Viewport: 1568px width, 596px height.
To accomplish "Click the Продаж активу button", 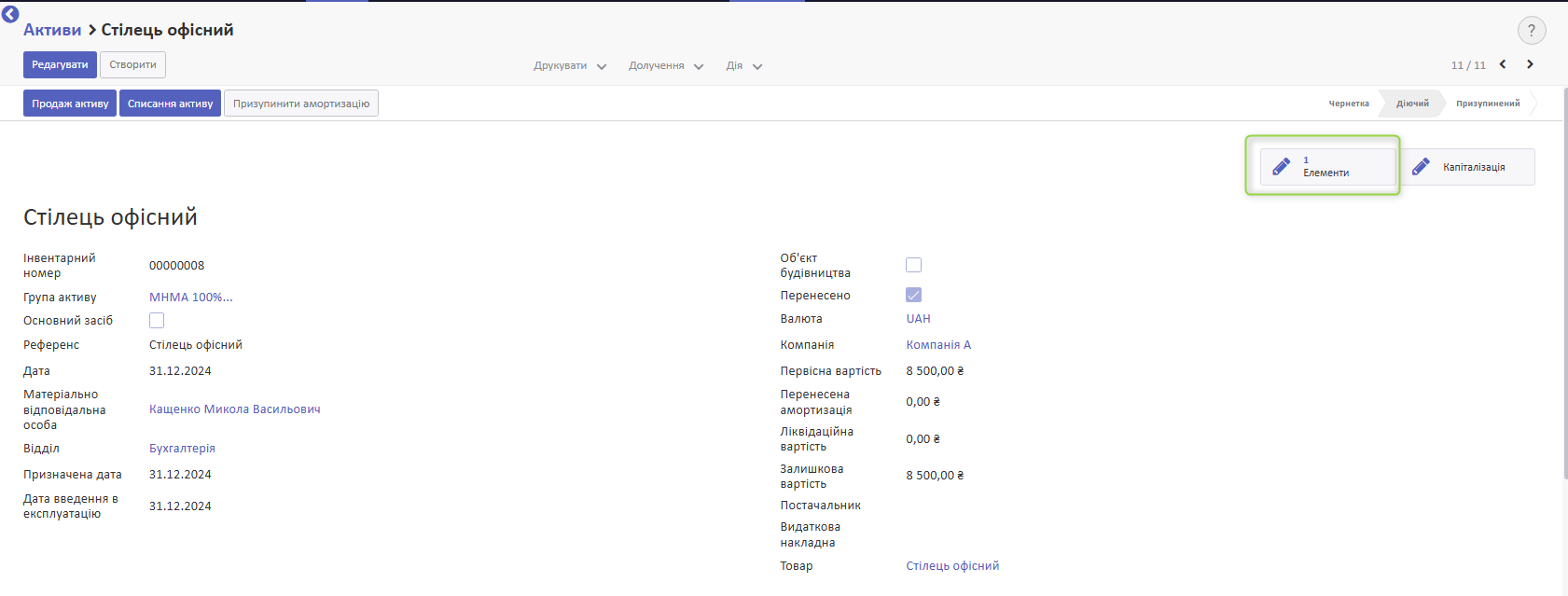I will [x=70, y=104].
